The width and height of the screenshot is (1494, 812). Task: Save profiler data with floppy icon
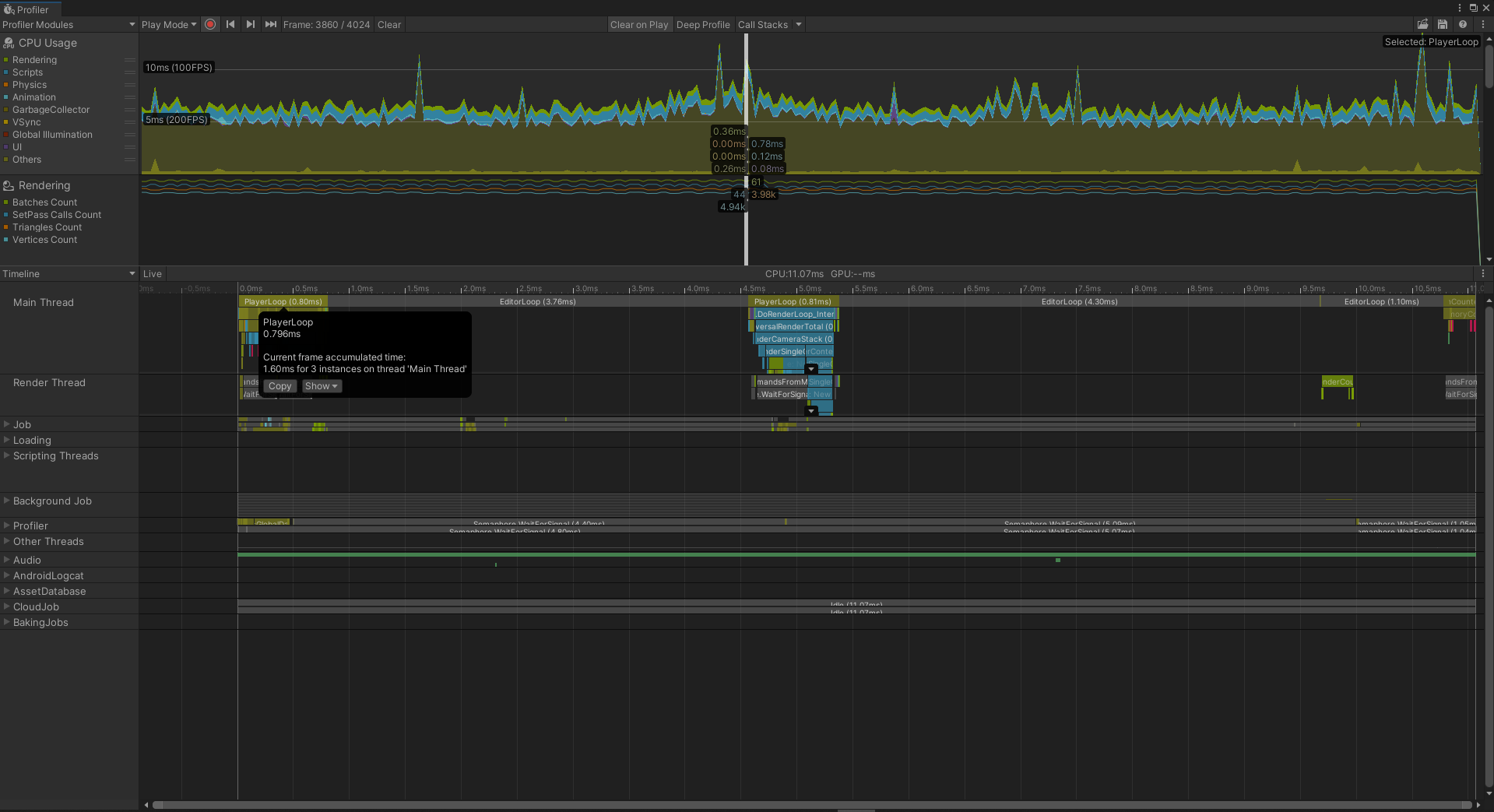click(x=1443, y=24)
